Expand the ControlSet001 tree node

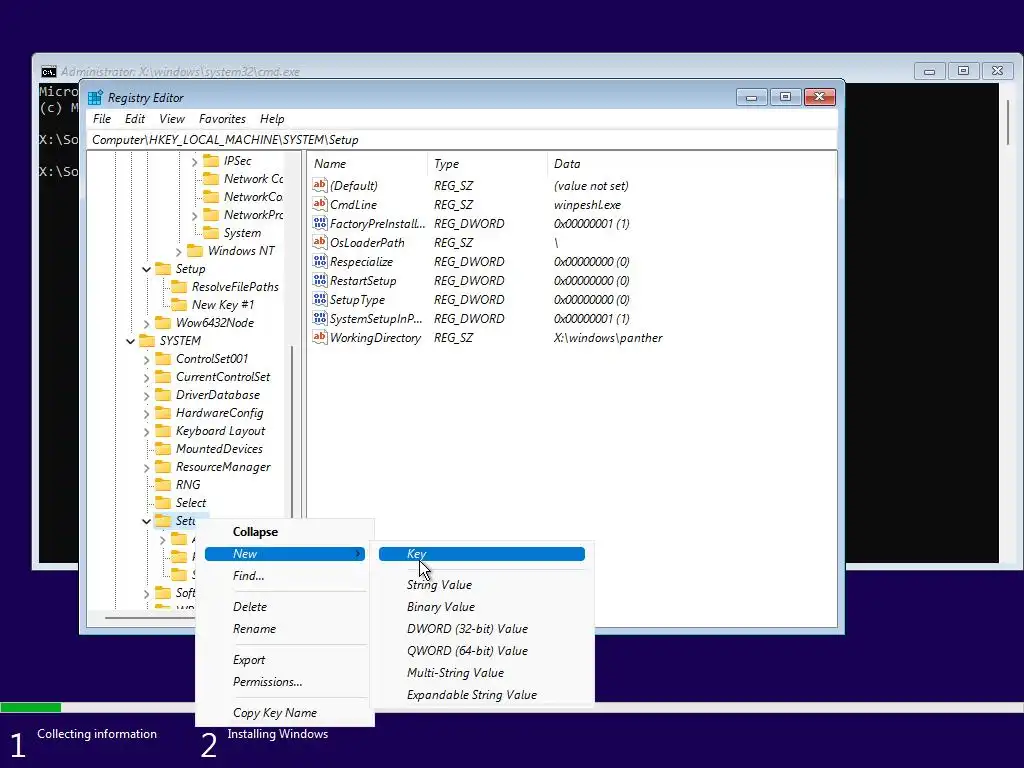pos(146,359)
